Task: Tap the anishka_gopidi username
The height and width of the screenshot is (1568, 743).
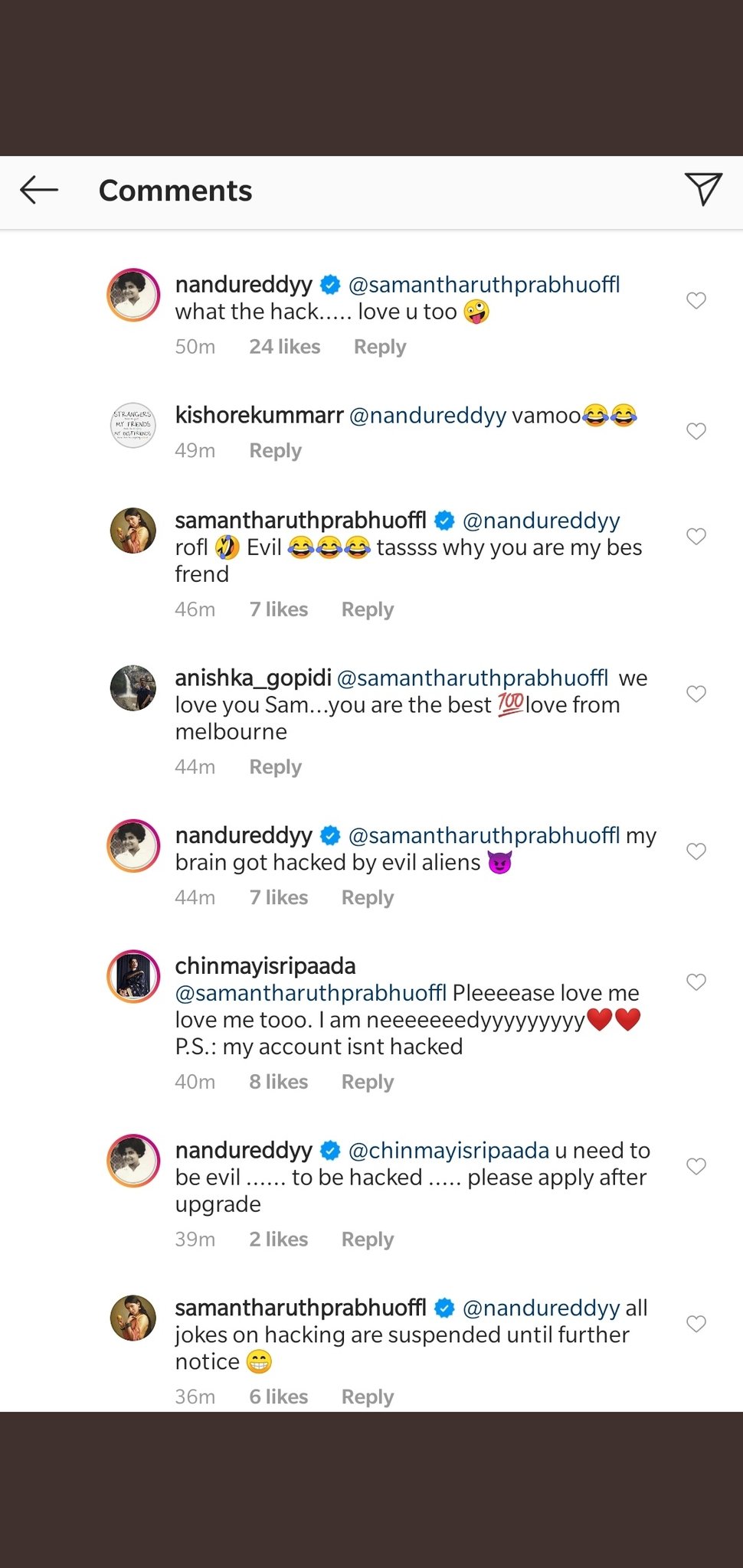Action: click(253, 678)
